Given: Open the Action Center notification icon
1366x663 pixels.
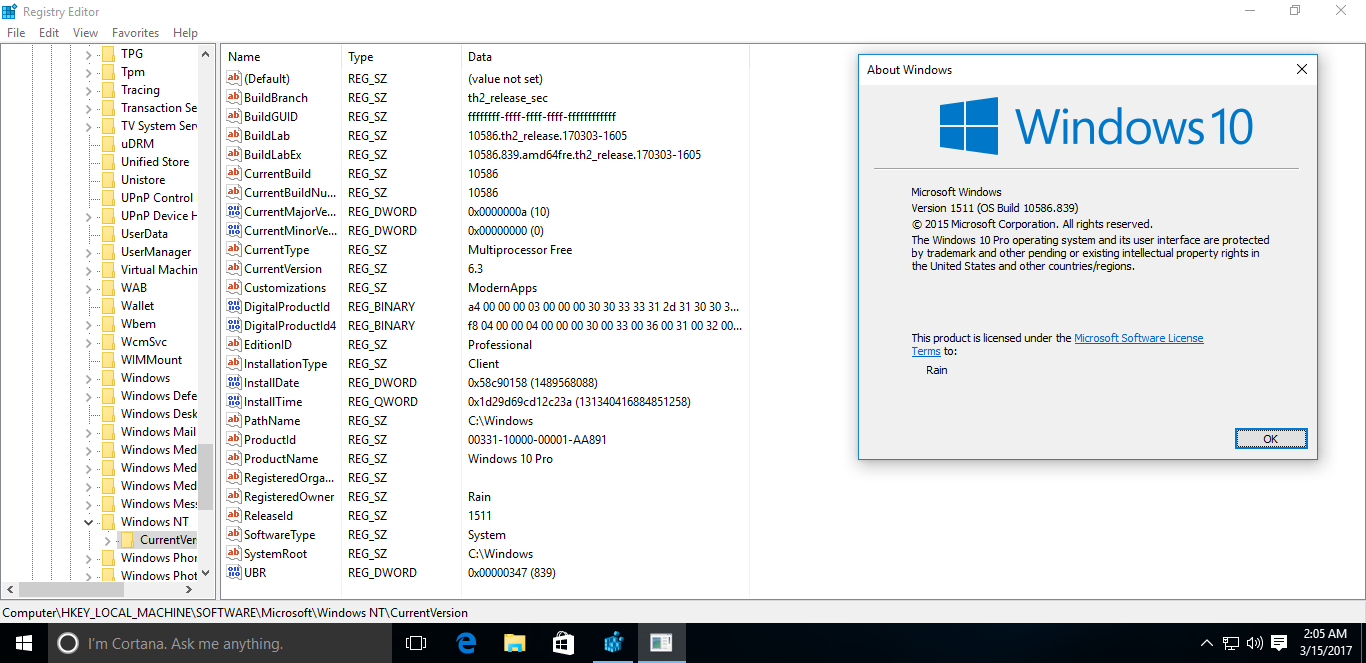Looking at the screenshot, I should pyautogui.click(x=1279, y=643).
